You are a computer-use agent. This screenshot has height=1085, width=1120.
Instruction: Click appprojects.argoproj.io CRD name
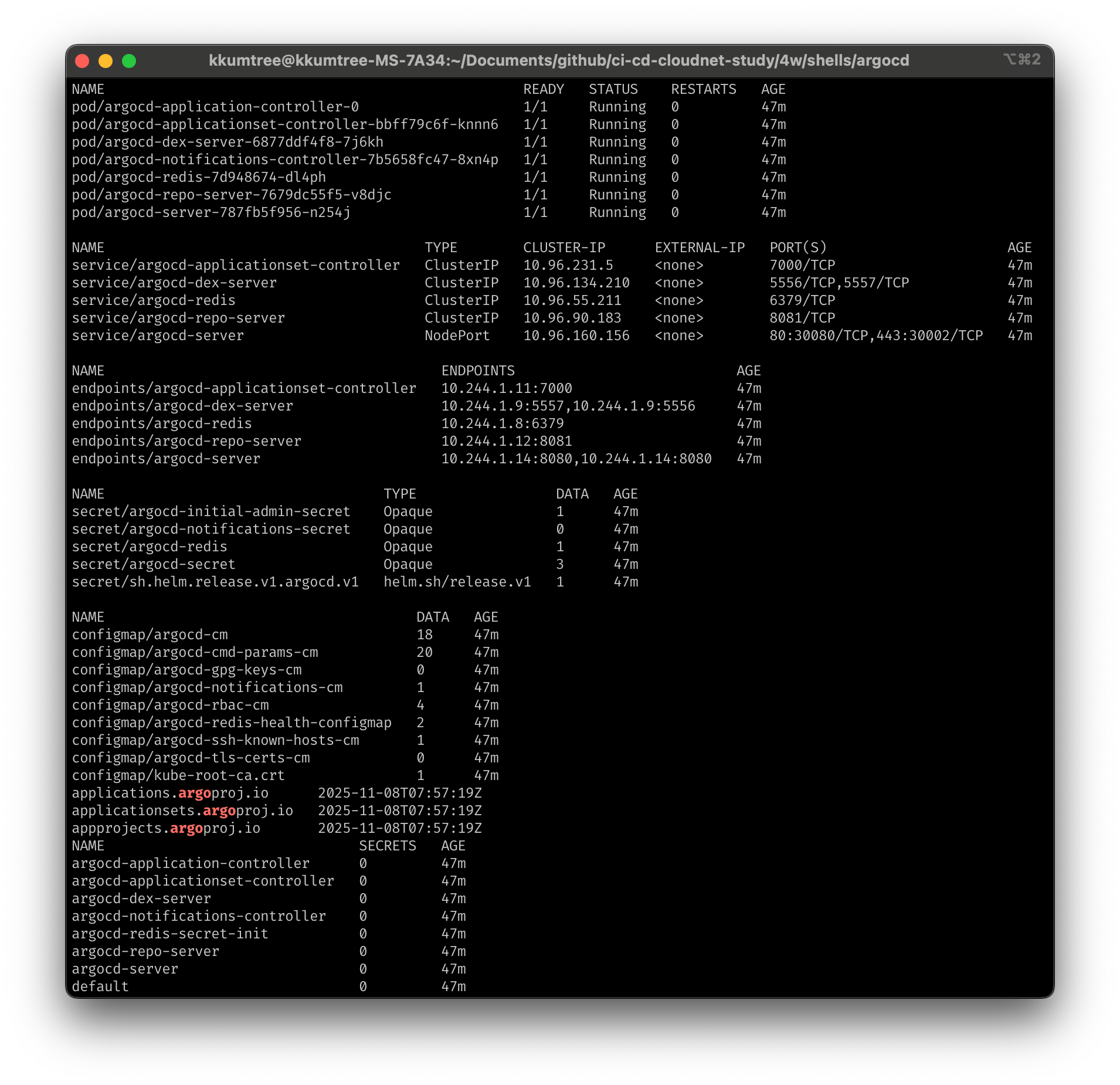tap(166, 829)
